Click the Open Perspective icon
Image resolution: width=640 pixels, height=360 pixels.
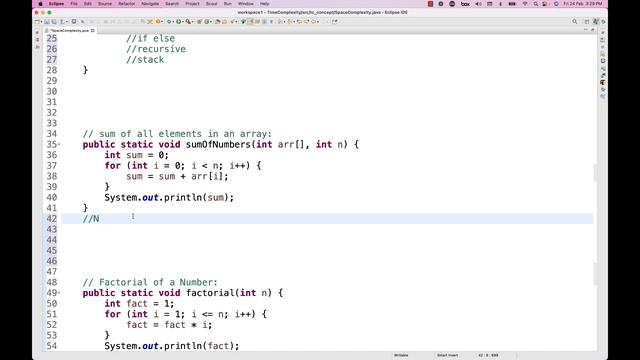587,21
